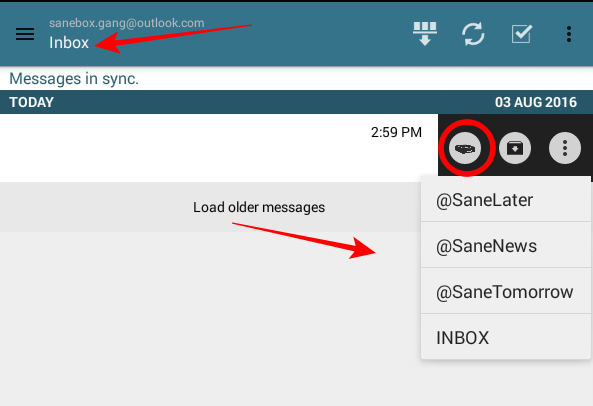Tap the fetch-more-messages download icon
The height and width of the screenshot is (406, 593).
coord(425,34)
